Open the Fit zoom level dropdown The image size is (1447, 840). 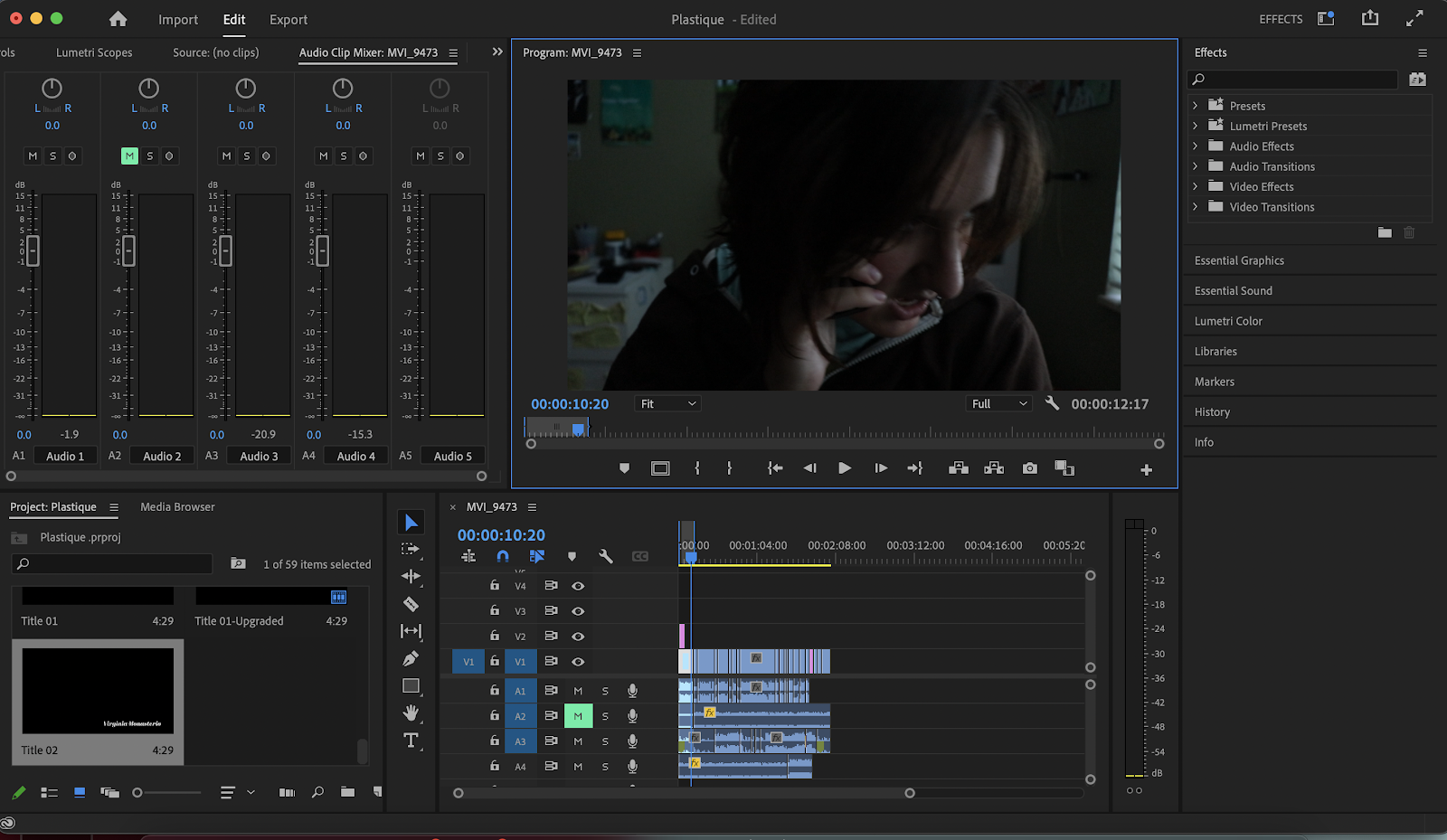pos(668,404)
